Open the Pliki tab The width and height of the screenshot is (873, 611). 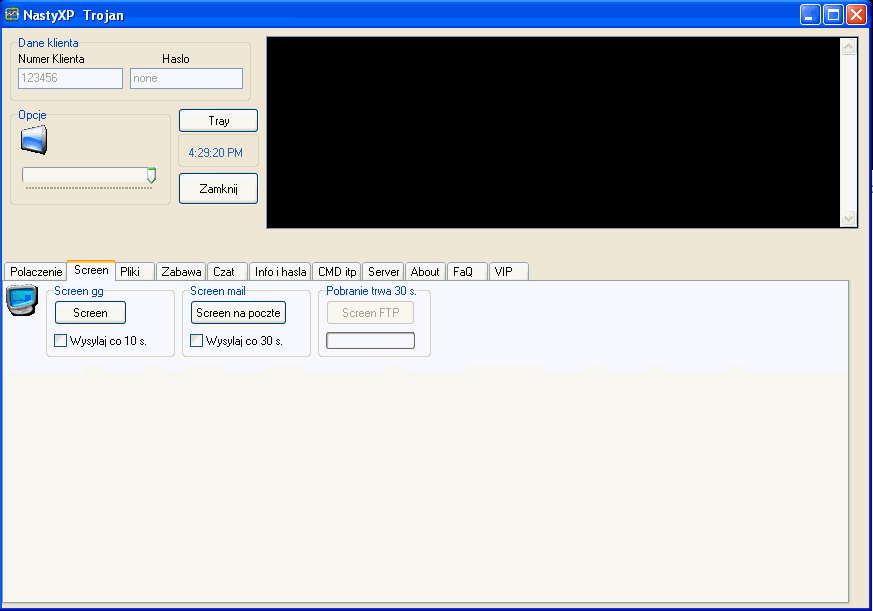(x=134, y=271)
